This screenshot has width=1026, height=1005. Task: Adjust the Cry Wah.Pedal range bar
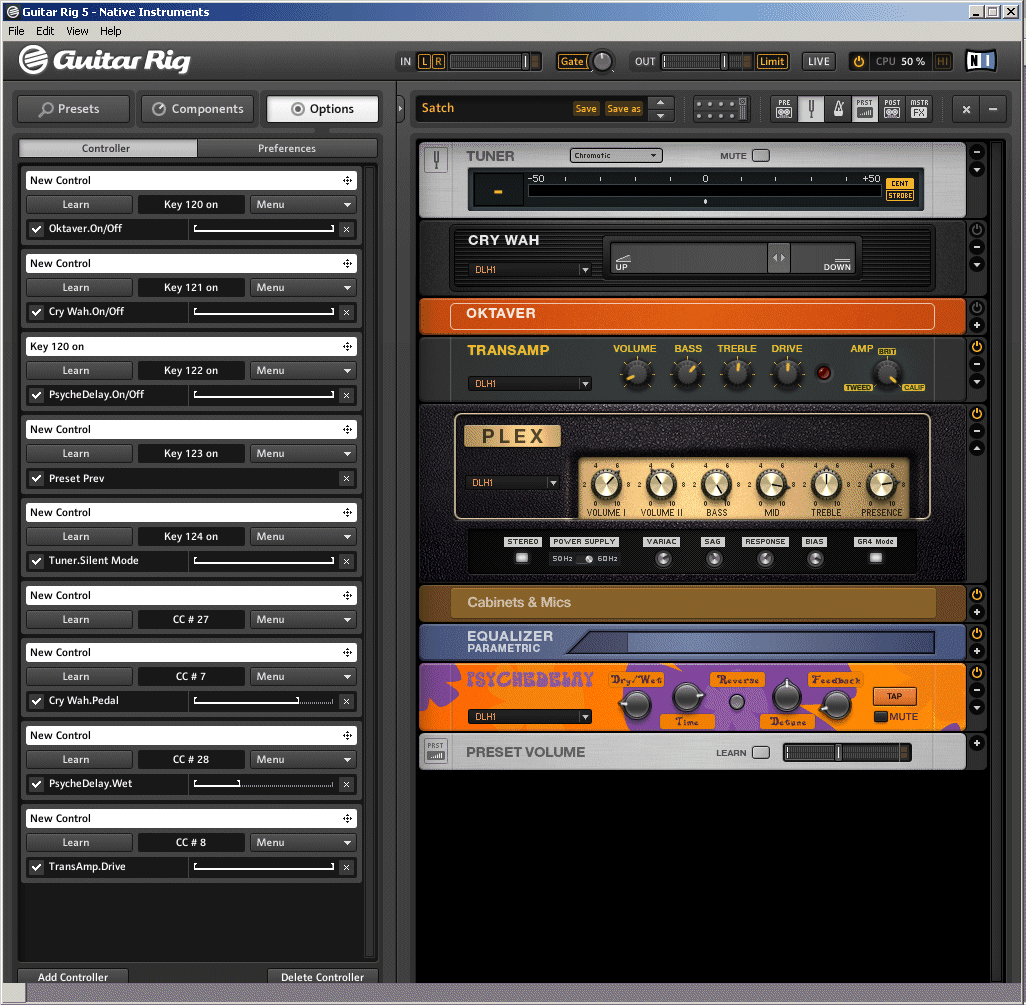[x=263, y=701]
